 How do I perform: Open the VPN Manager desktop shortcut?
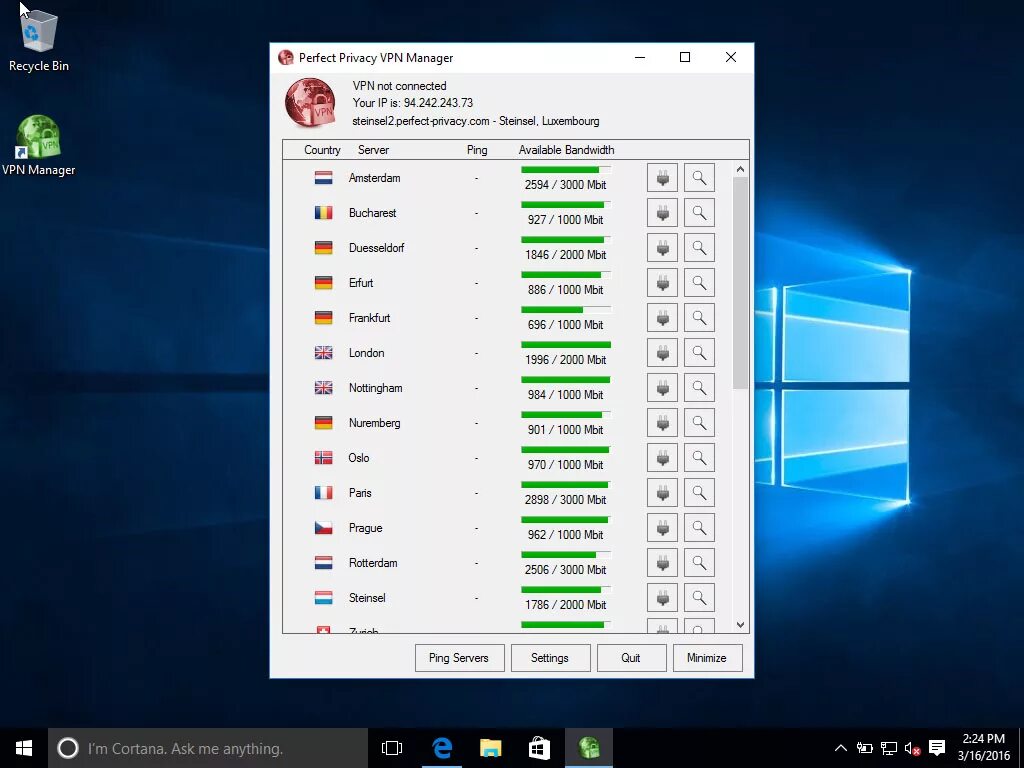click(x=39, y=145)
